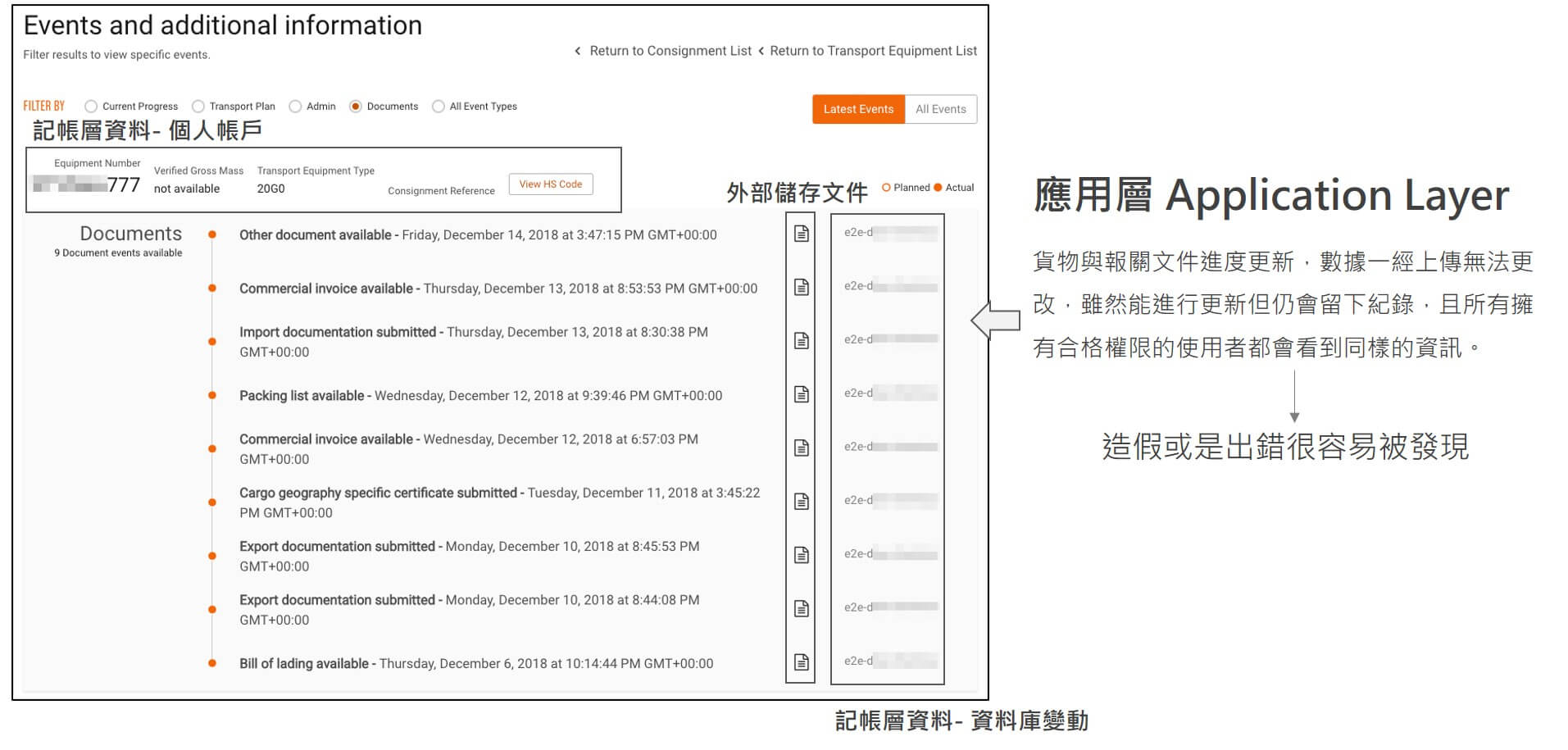Open document icon for Bill of lading available
1568x750 pixels.
802,662
